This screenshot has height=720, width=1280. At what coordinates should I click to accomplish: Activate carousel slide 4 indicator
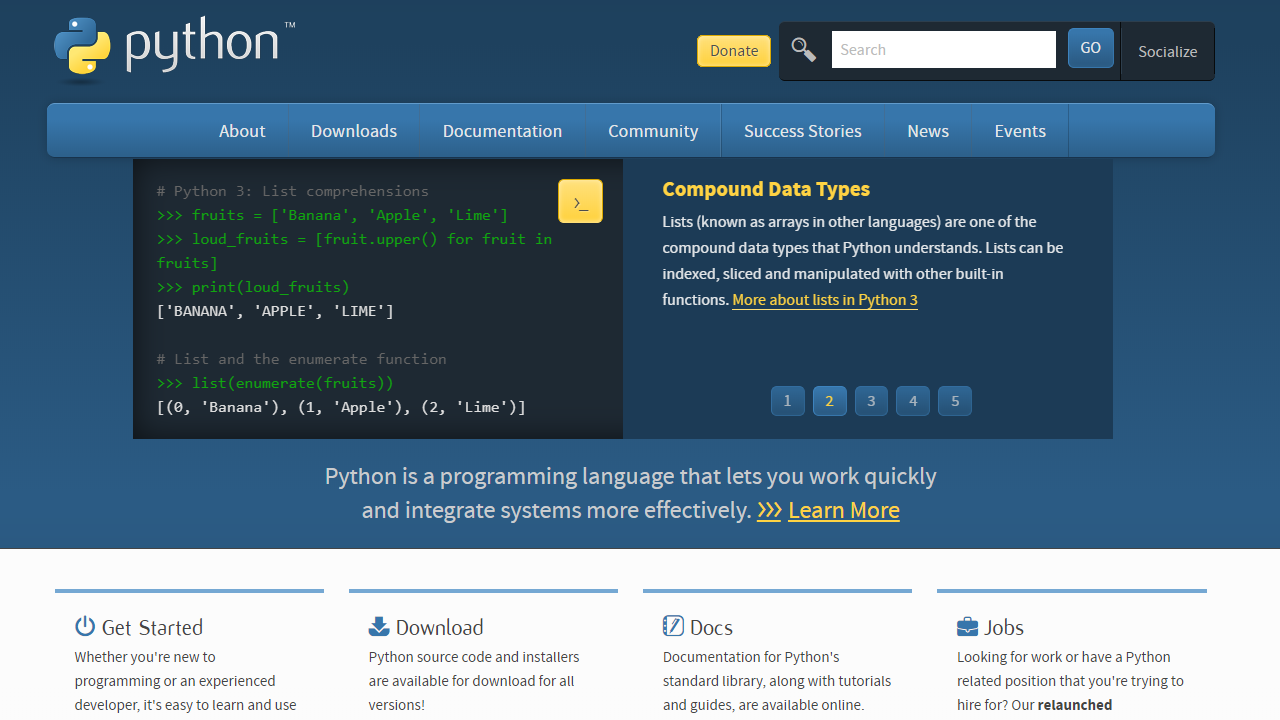(912, 400)
